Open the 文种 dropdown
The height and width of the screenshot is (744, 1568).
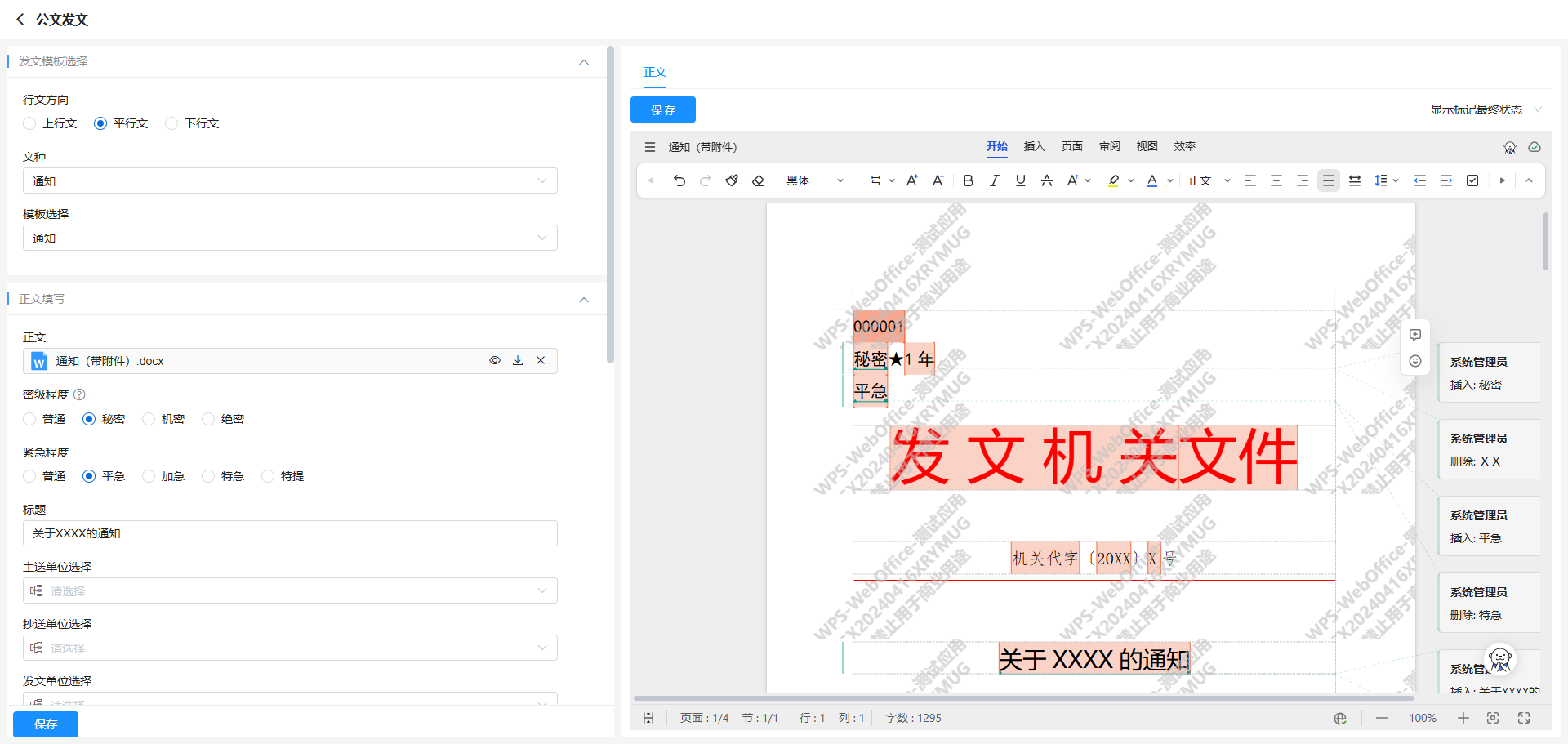tap(290, 180)
